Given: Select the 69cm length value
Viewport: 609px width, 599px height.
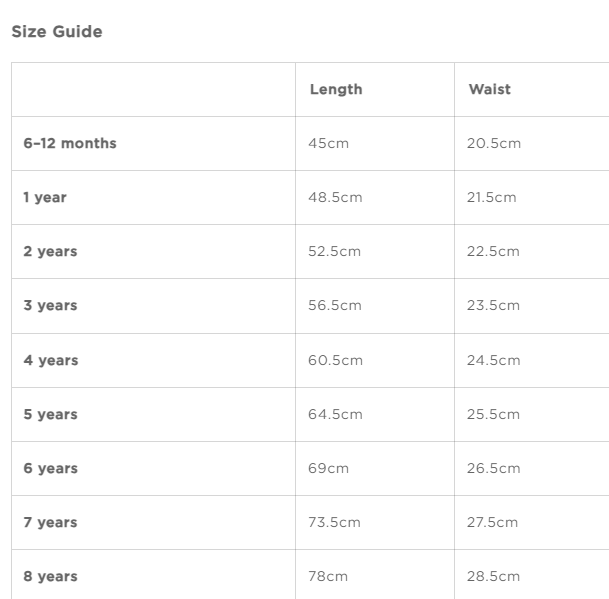Looking at the screenshot, I should tap(328, 468).
